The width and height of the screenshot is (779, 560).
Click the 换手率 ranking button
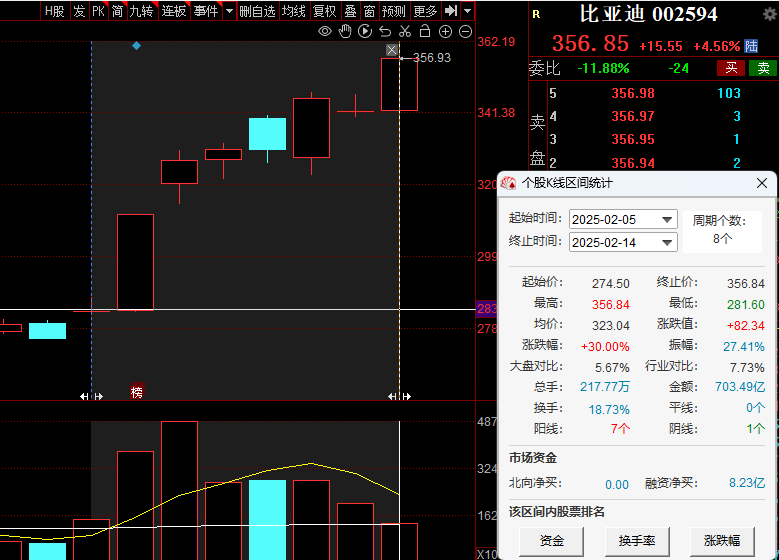[637, 541]
